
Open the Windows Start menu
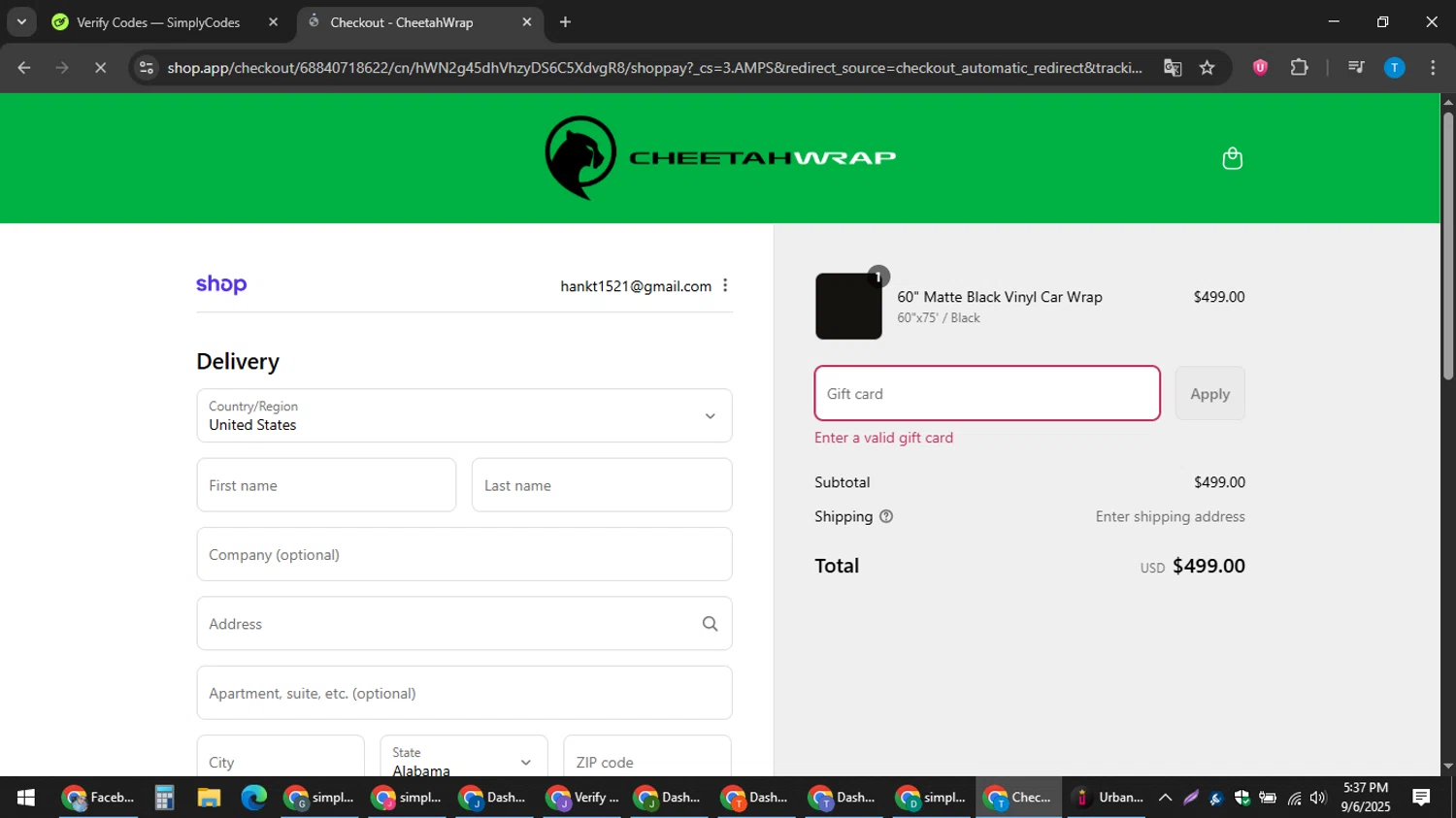coord(26,798)
